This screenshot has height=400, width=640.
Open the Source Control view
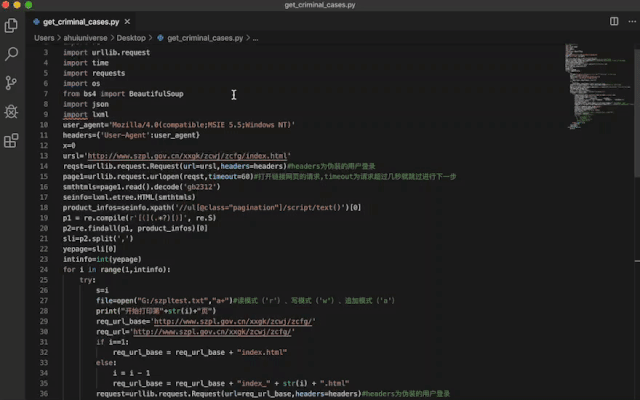pyautogui.click(x=12, y=83)
